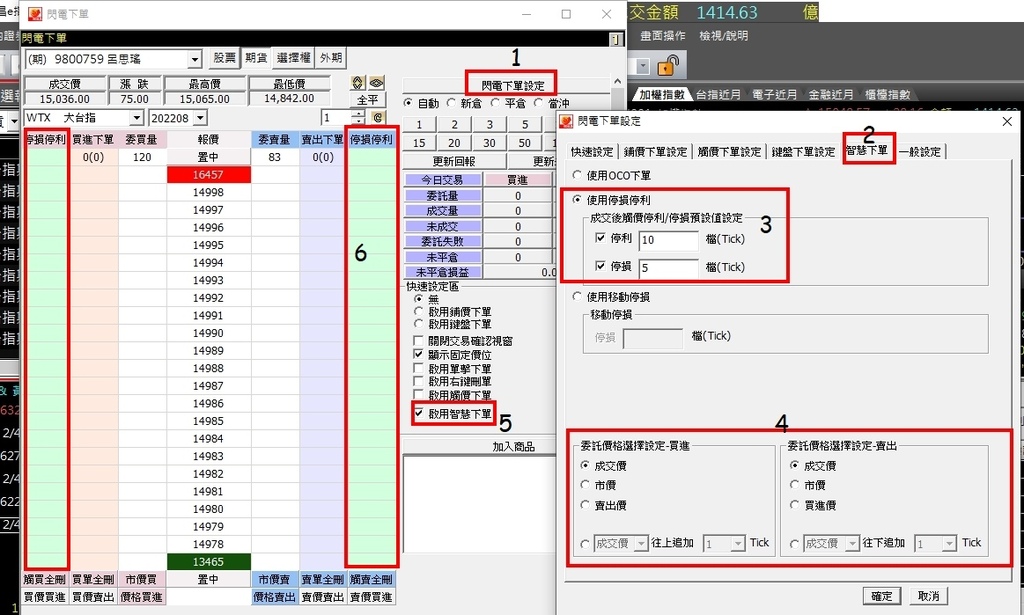
Task: Select 新倉 radio button
Action: tap(451, 103)
